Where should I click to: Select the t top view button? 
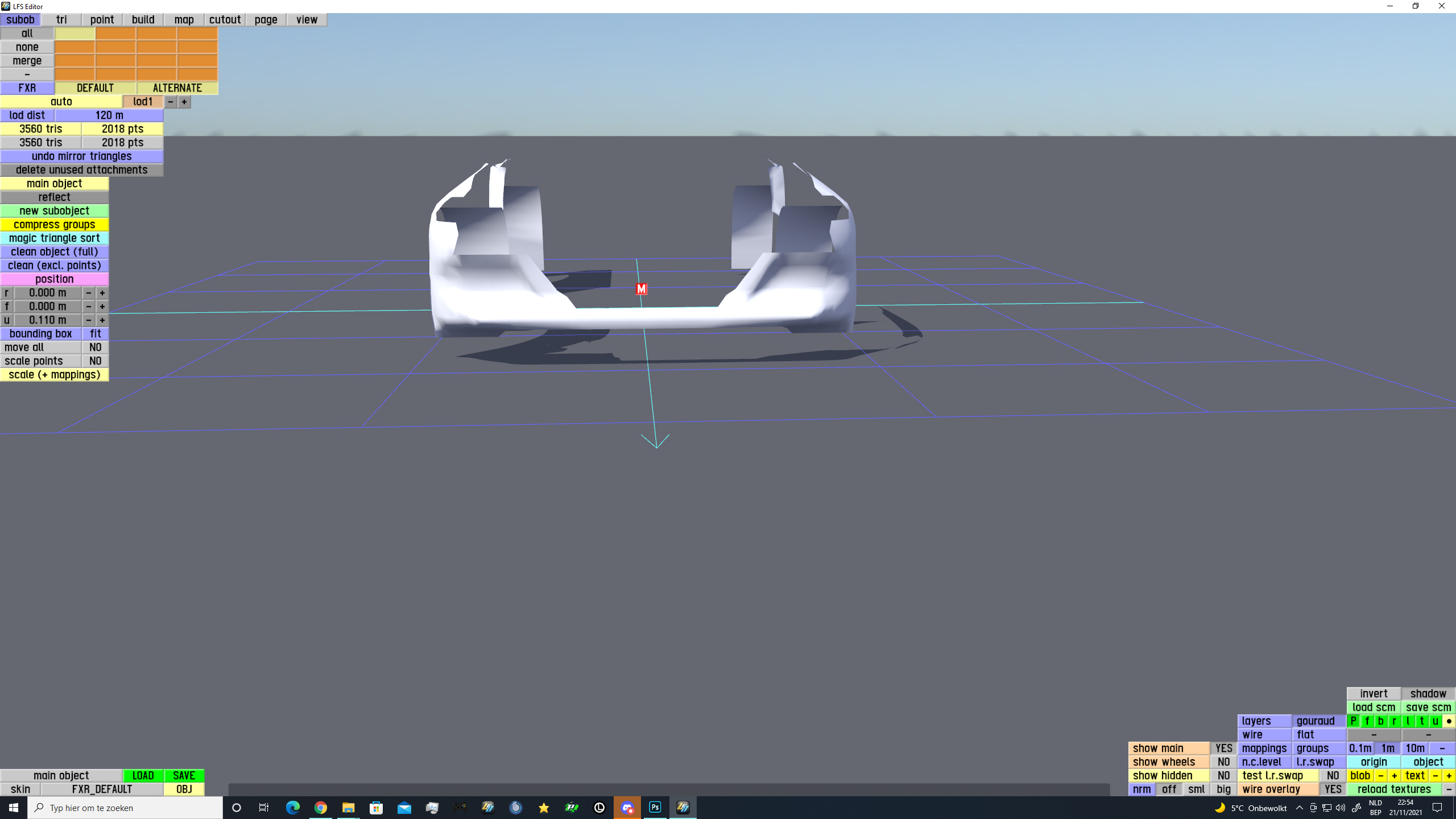click(1421, 721)
